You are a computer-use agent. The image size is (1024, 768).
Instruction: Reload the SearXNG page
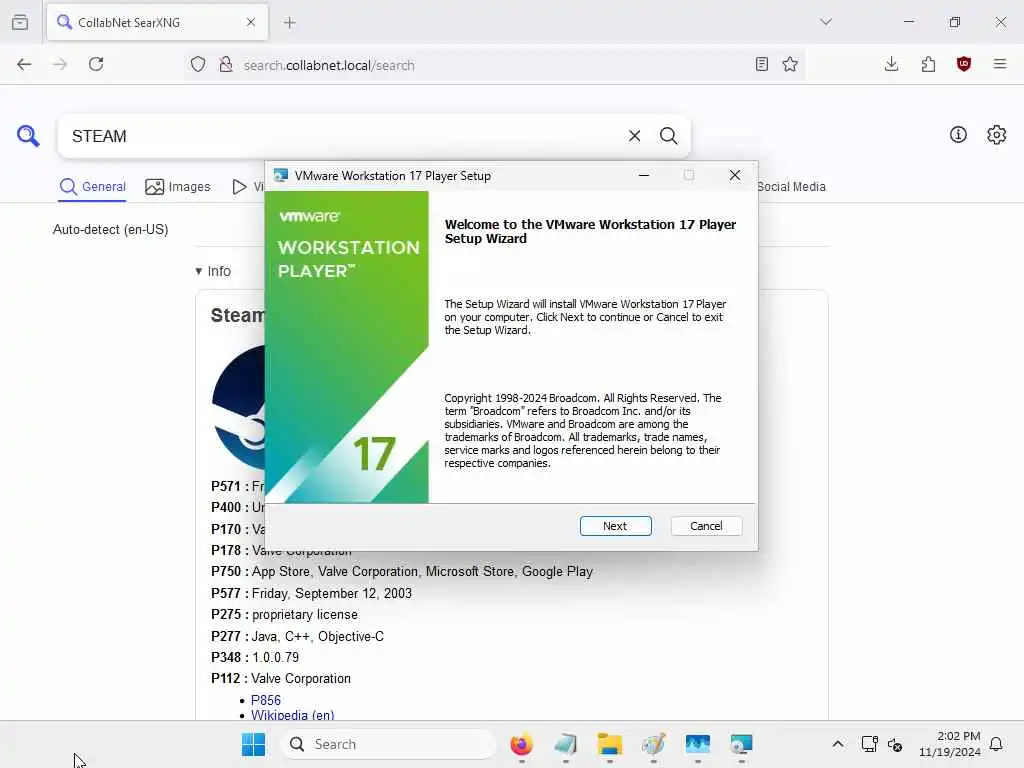(x=96, y=64)
